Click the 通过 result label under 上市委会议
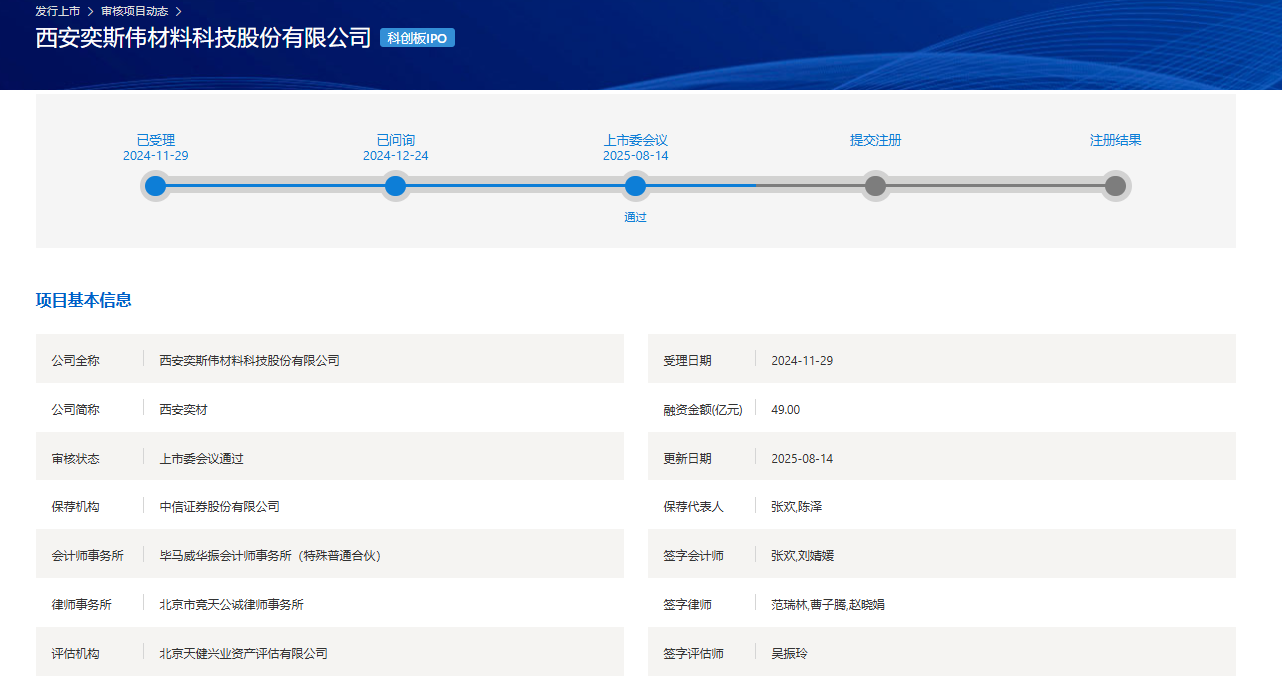Screen dimensions: 1282x678 635,217
